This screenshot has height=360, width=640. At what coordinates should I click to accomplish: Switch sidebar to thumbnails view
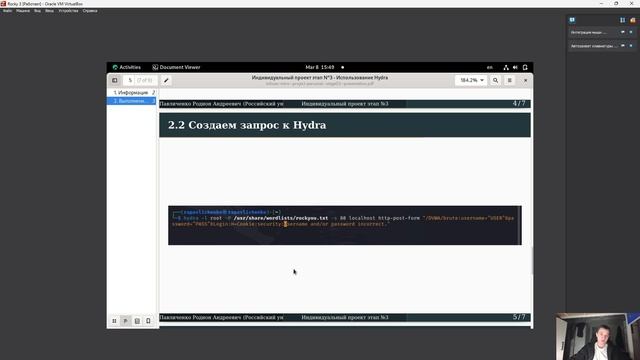point(114,321)
